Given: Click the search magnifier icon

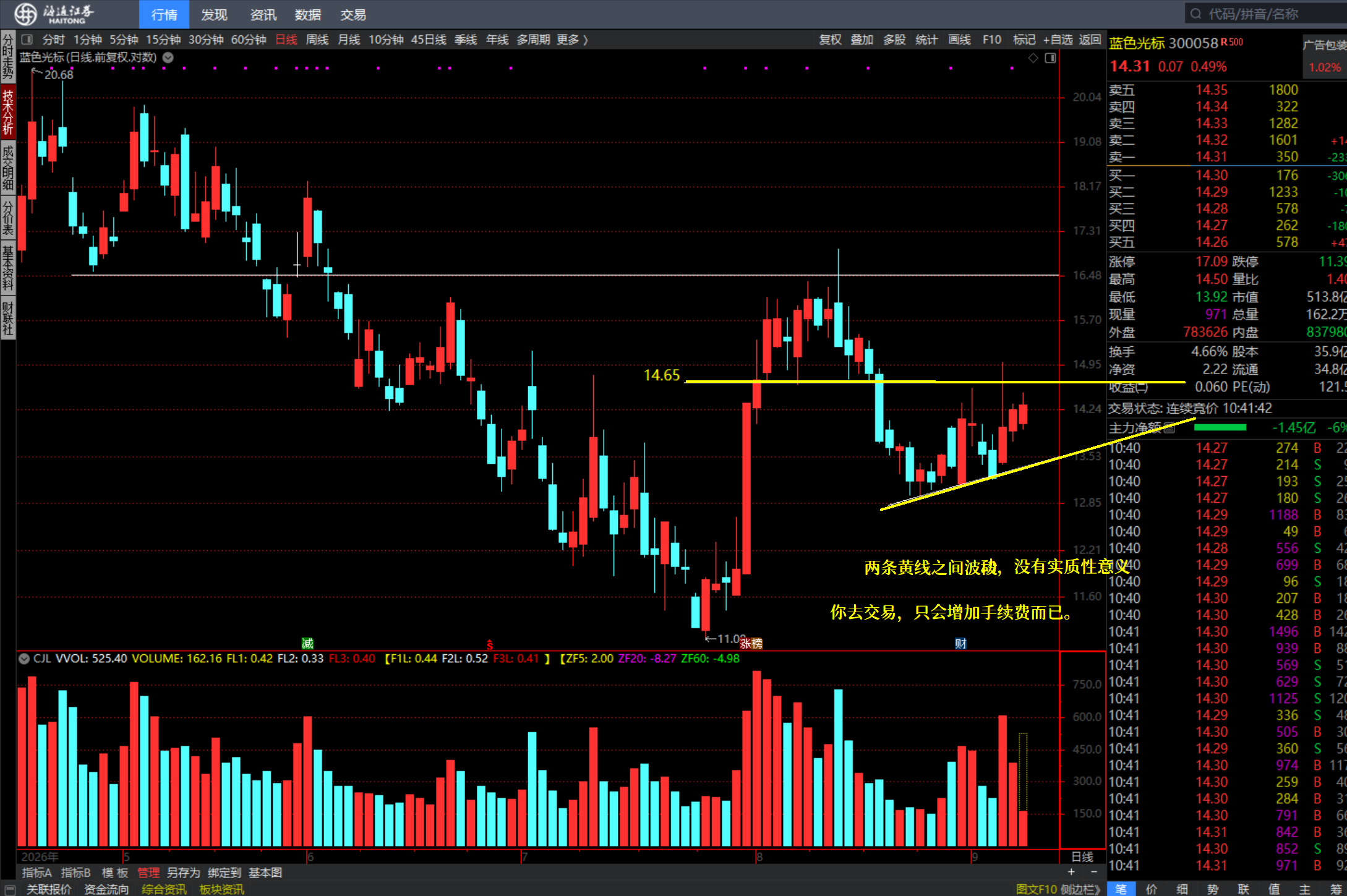Looking at the screenshot, I should click(x=1195, y=14).
